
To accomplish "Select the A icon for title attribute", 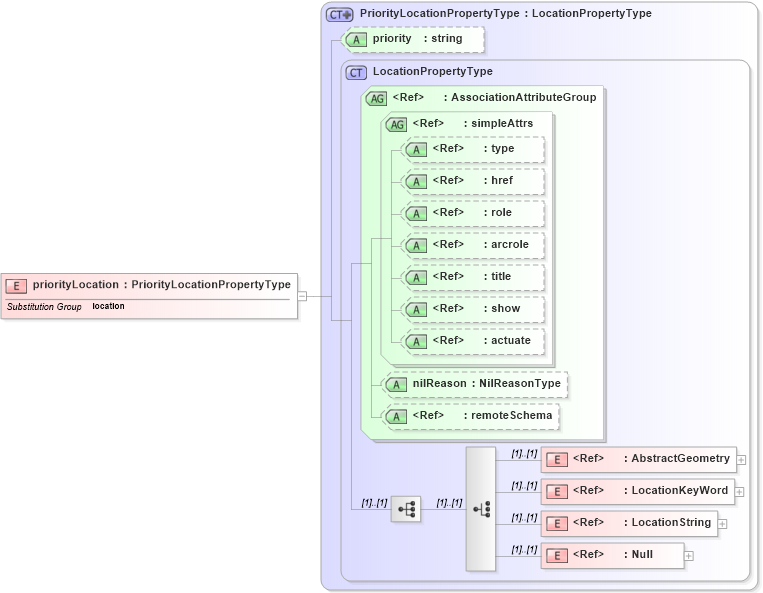I will 416,278.
